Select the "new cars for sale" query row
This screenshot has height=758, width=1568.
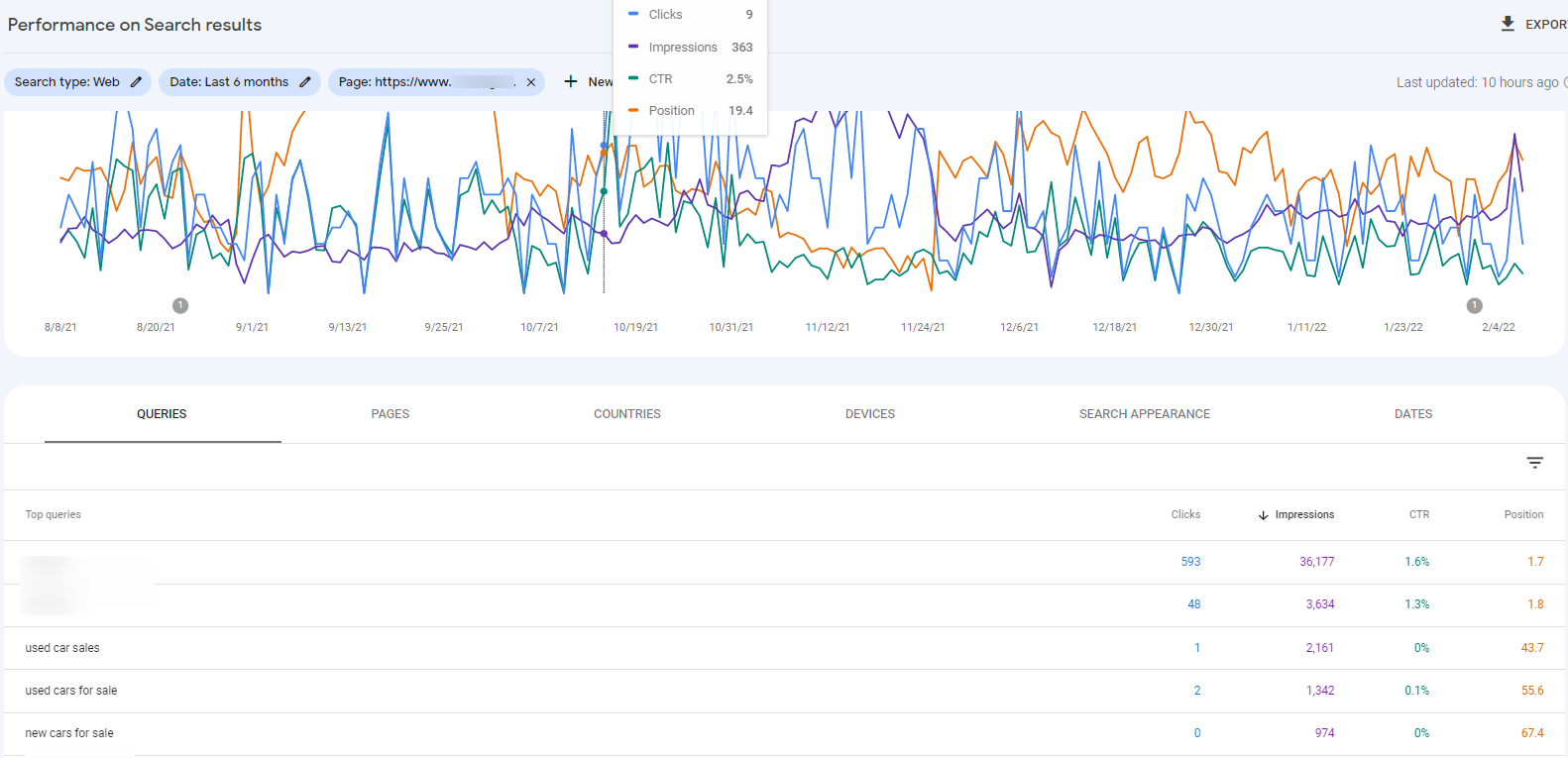69,733
